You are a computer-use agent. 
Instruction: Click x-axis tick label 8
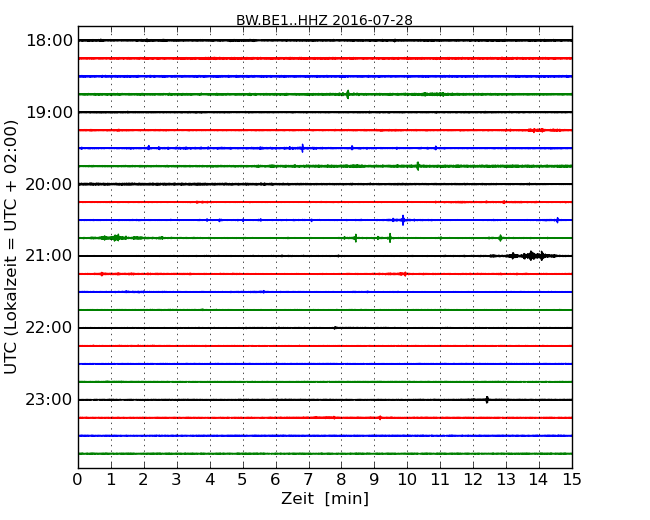[x=341, y=480]
